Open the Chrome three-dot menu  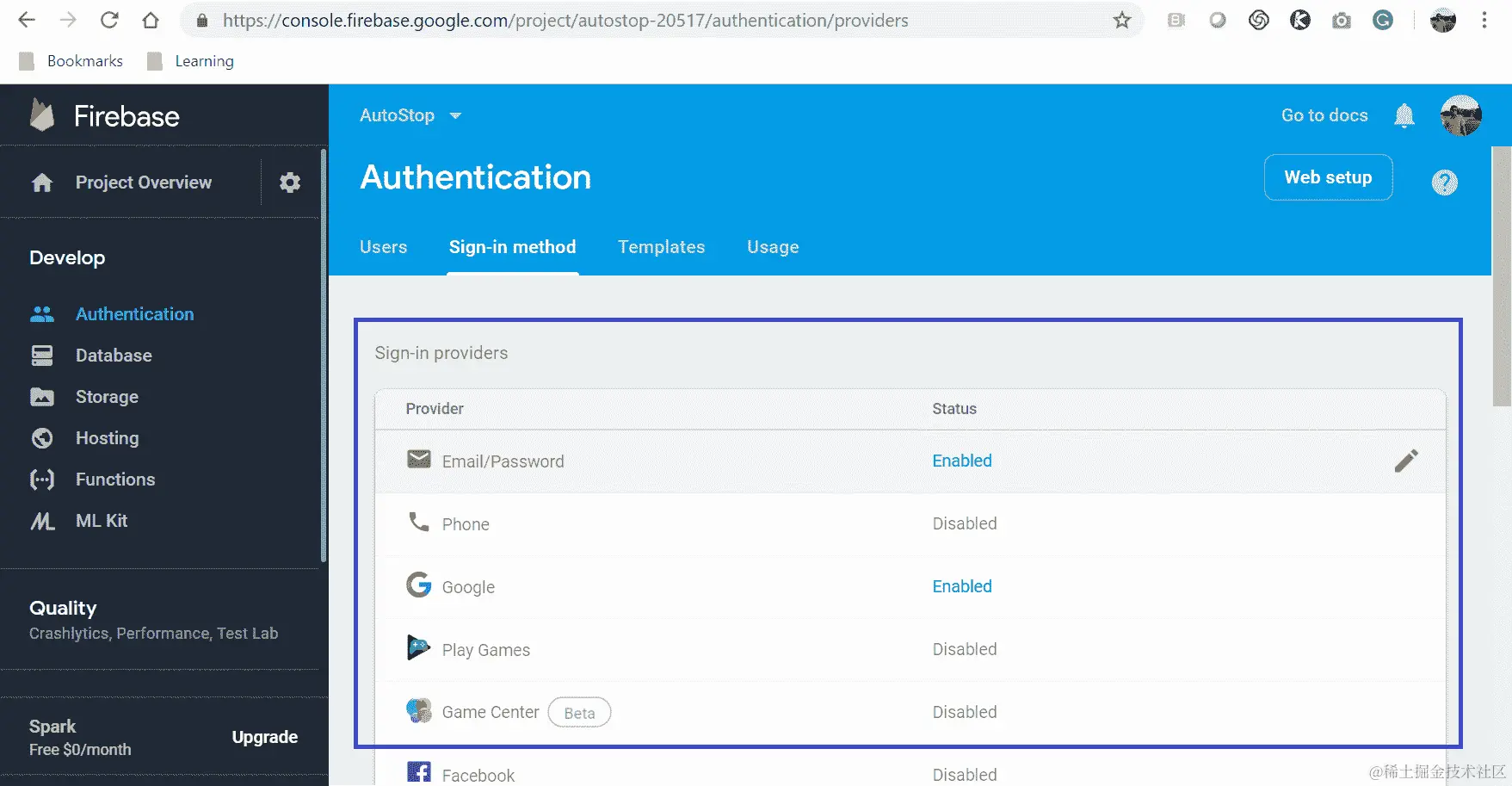(x=1484, y=21)
